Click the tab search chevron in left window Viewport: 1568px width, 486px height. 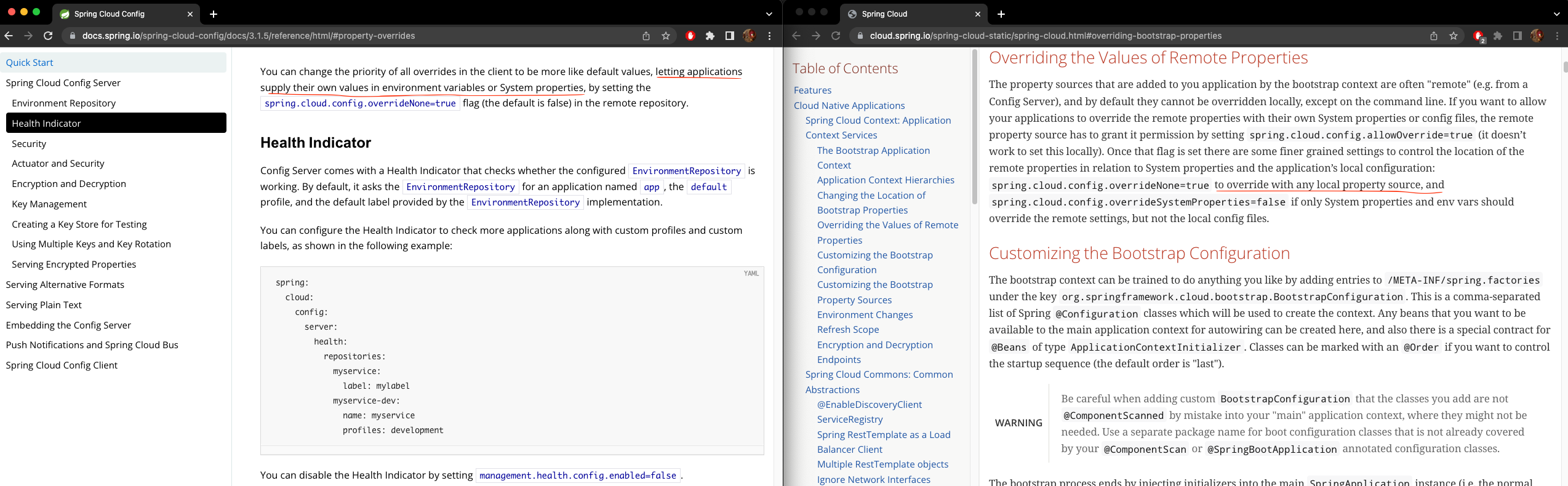tap(769, 14)
